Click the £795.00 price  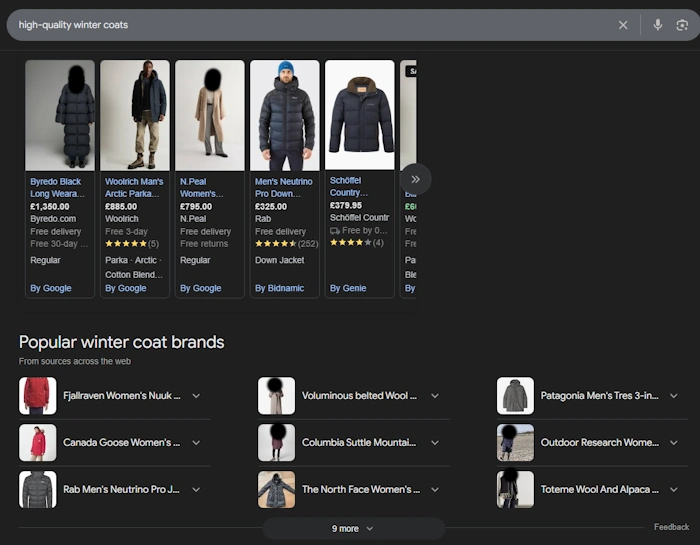pos(196,207)
